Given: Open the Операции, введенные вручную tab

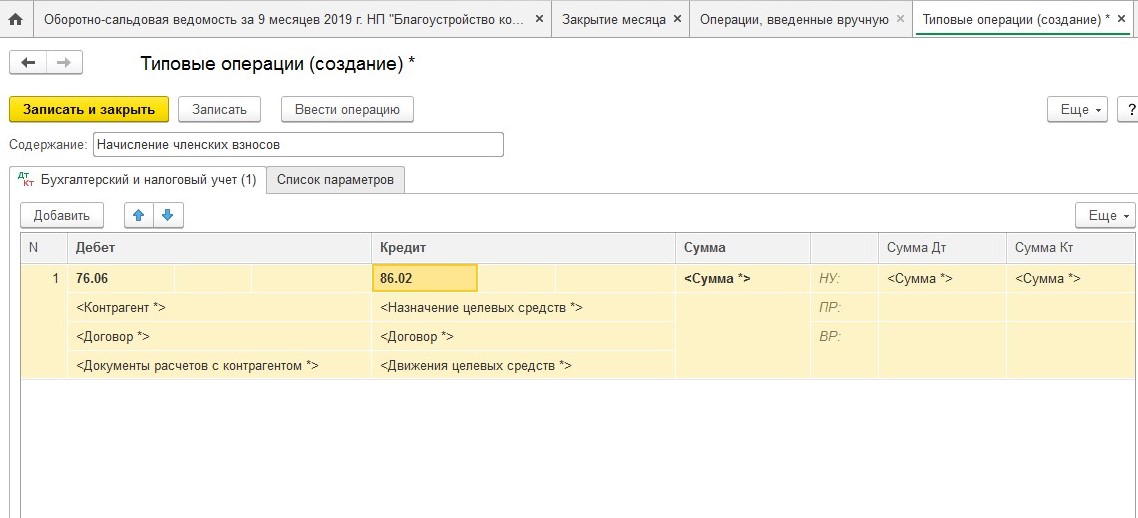Looking at the screenshot, I should [793, 19].
